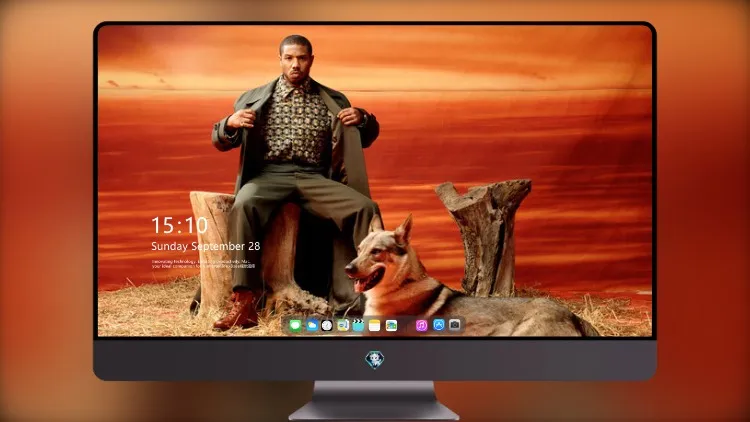The image size is (750, 422).
Task: Click the logo badge on monitor chin
Action: pos(375,360)
